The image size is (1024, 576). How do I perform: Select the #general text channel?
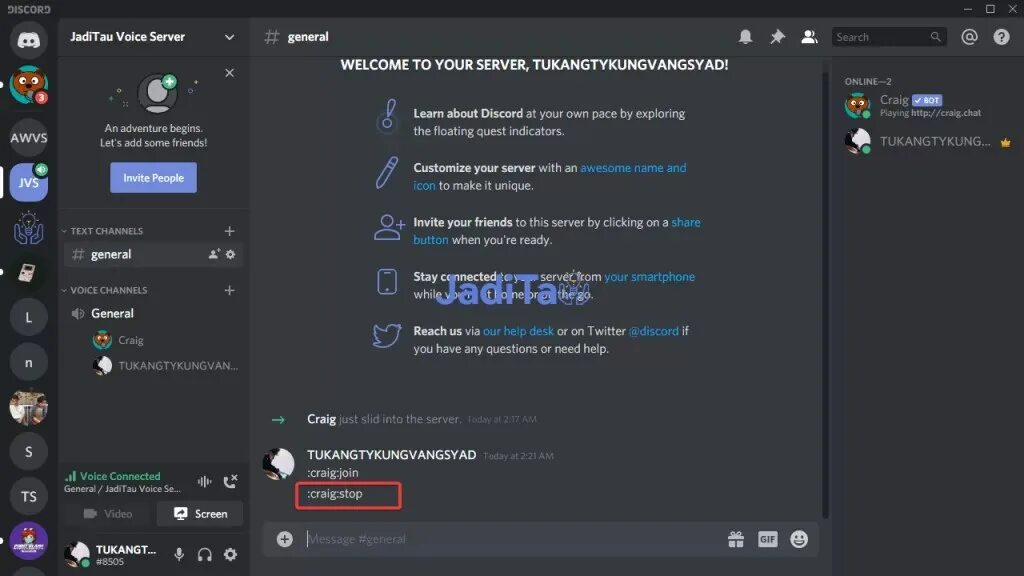[x=153, y=255]
